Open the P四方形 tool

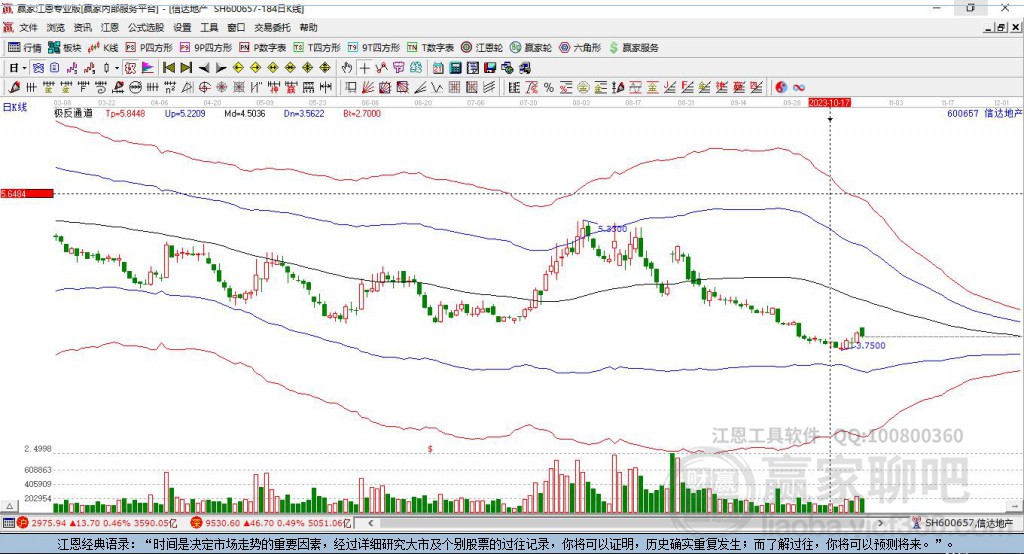click(x=149, y=48)
